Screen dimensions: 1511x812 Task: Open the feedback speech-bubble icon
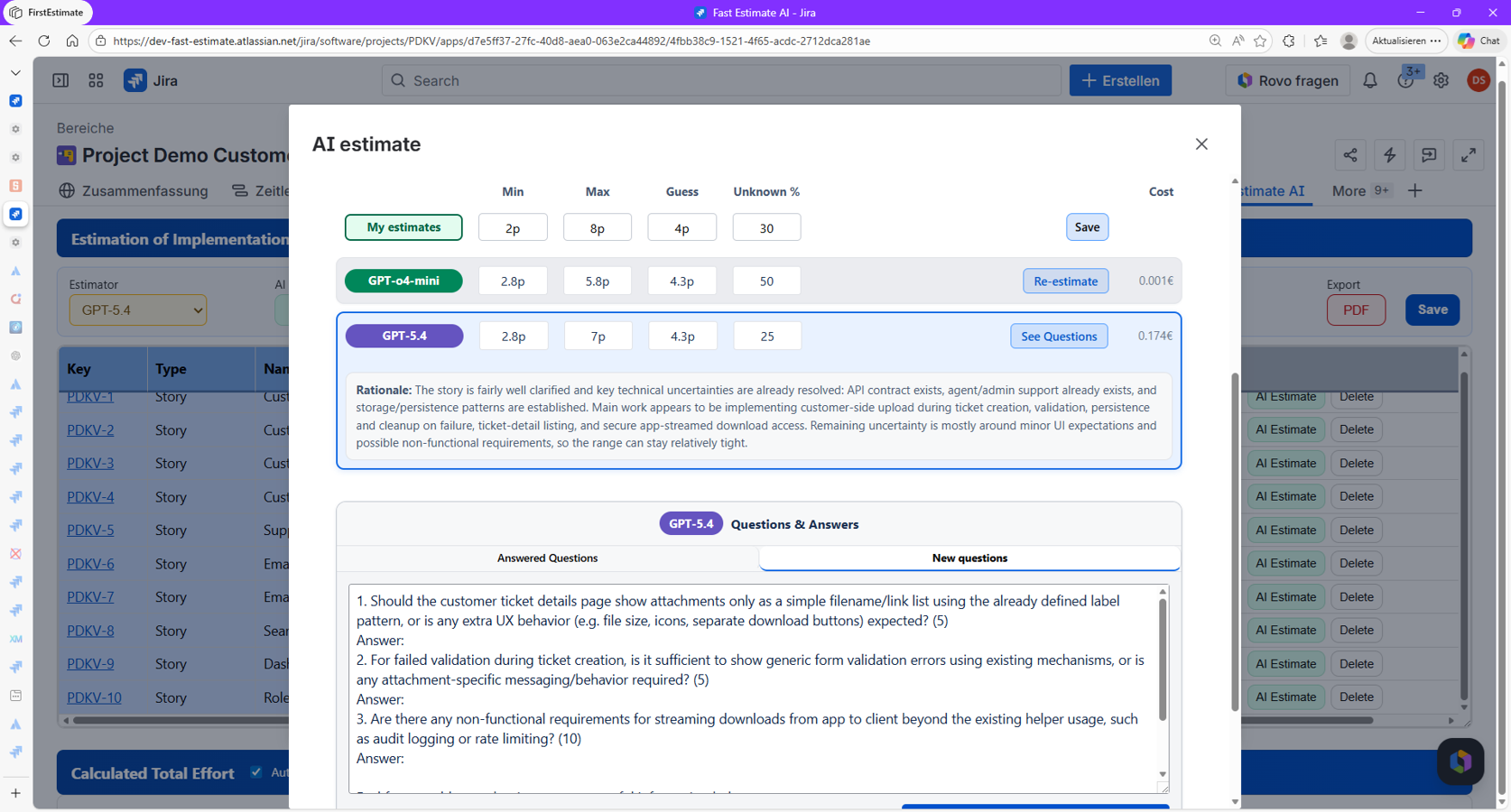coord(1429,155)
